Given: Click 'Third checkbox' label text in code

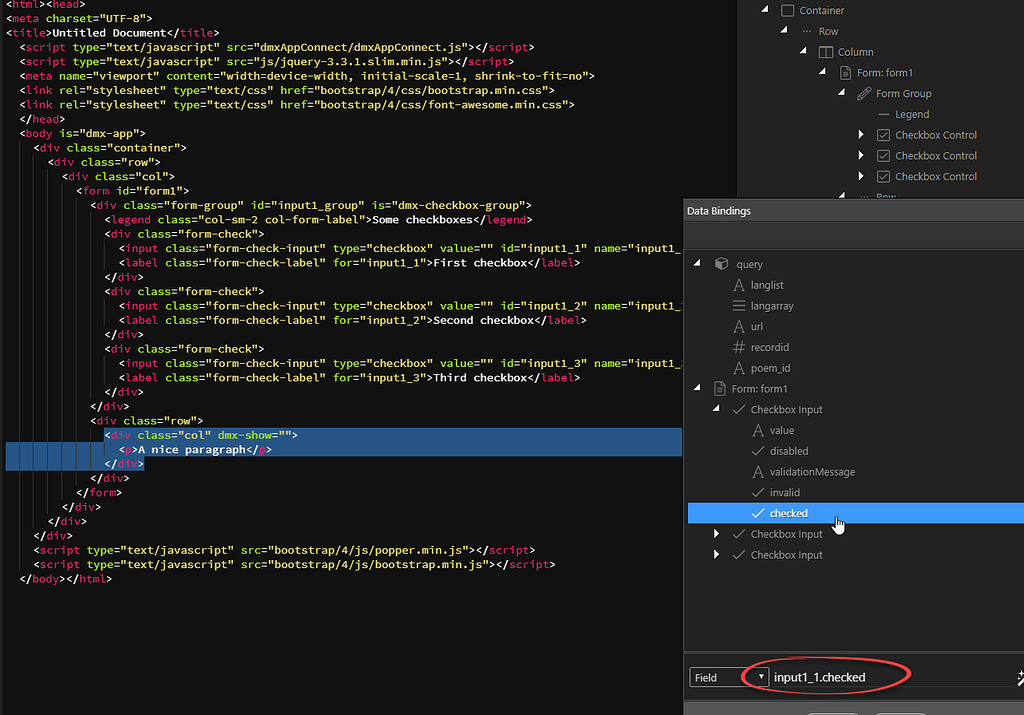Looking at the screenshot, I should [x=480, y=377].
